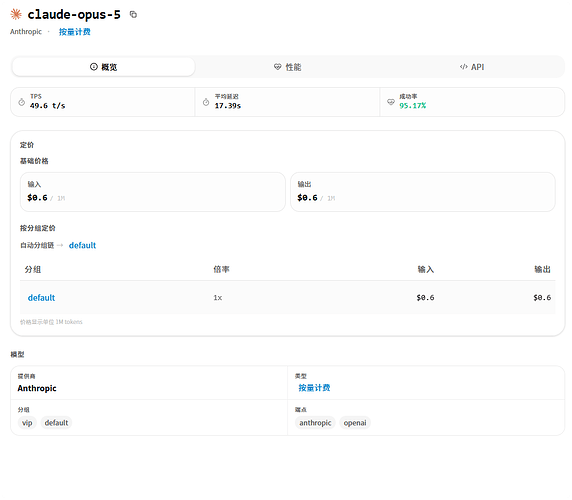Switch to the 性能 performance tab

pyautogui.click(x=288, y=67)
